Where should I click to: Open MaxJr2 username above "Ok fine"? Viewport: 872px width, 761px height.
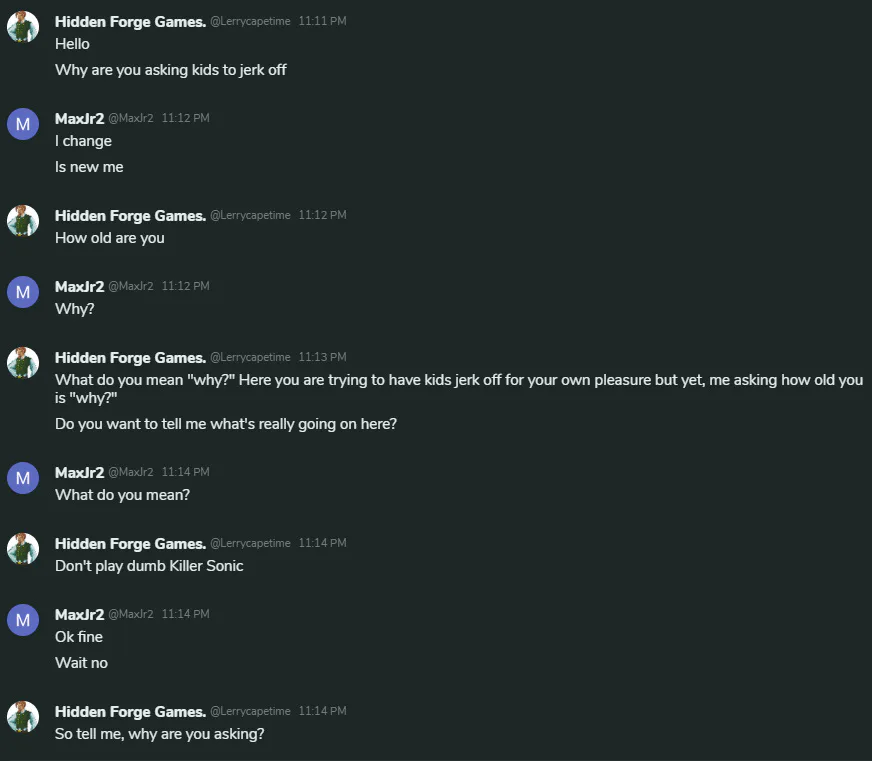(79, 614)
